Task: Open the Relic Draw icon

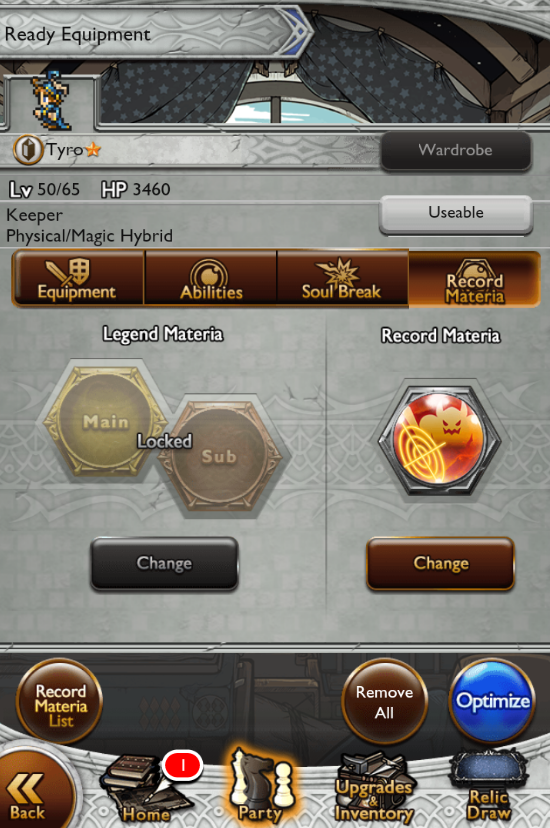Action: pyautogui.click(x=488, y=789)
